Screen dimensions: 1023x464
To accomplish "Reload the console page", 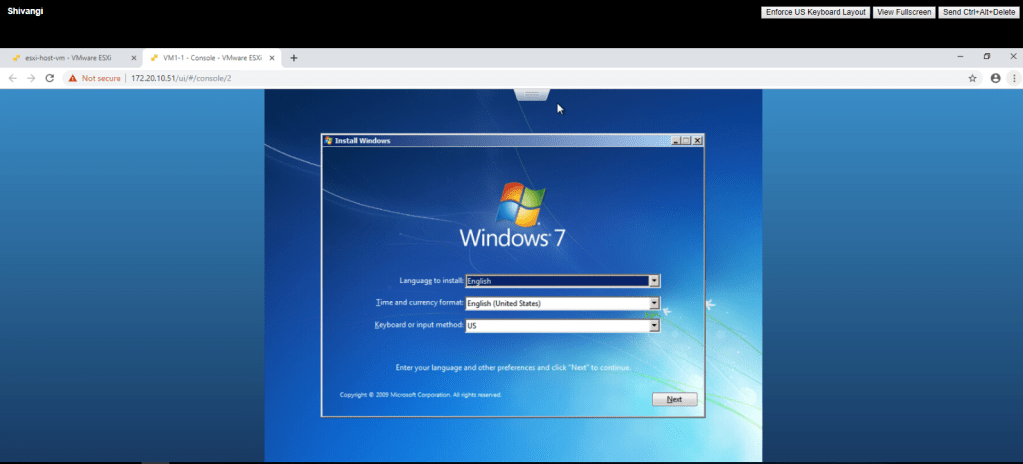I will click(49, 78).
